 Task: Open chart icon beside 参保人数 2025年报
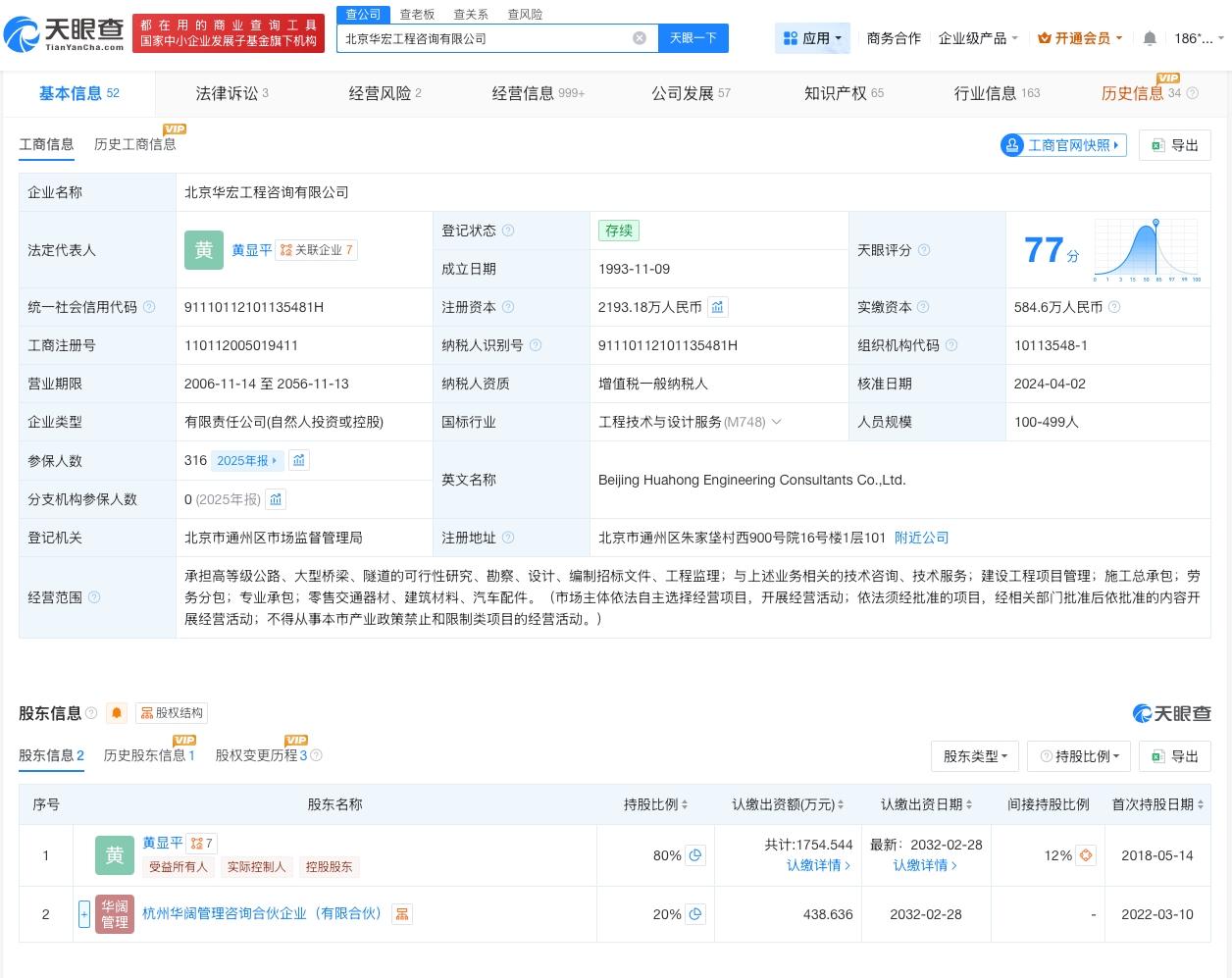299,460
